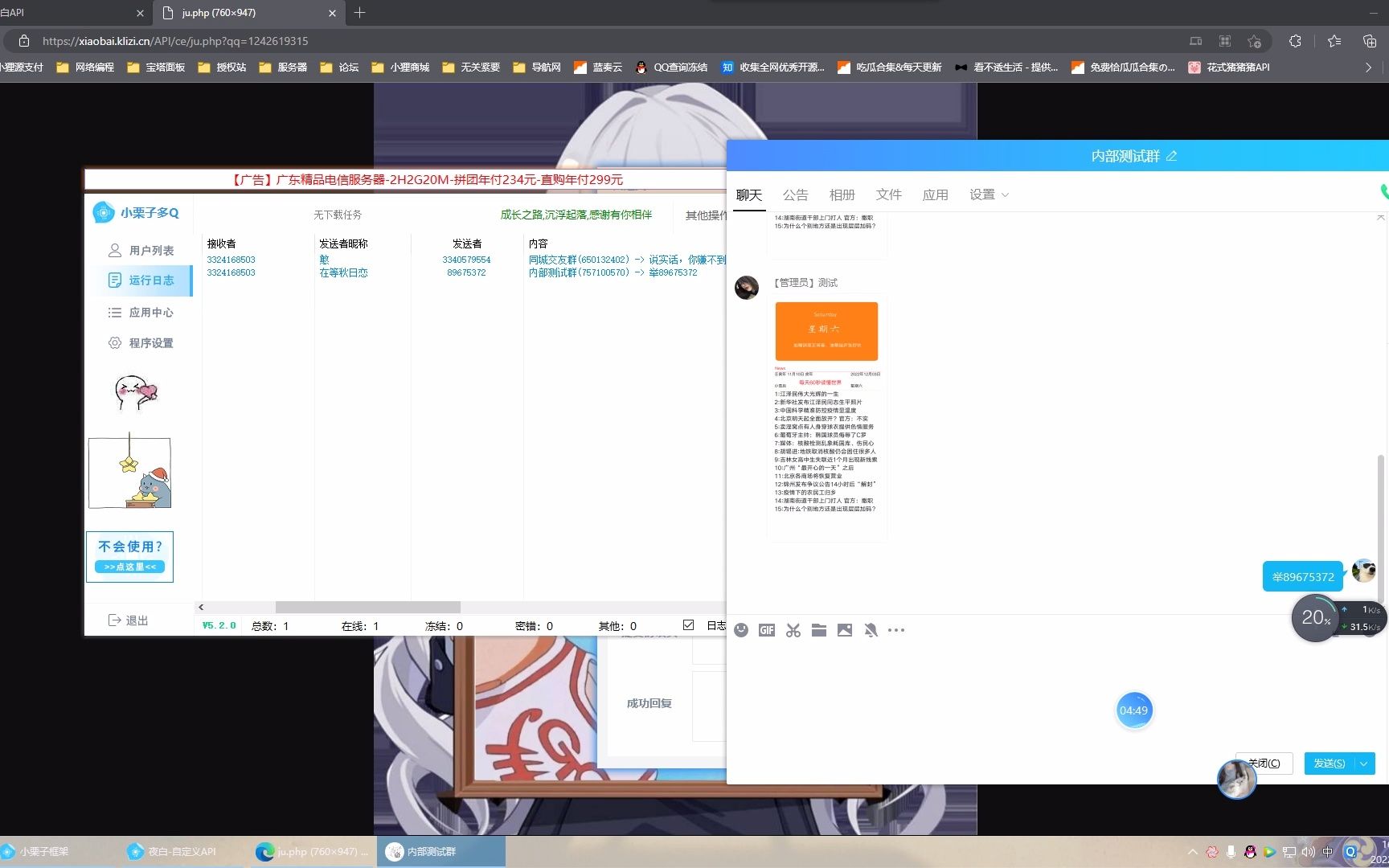The image size is (1389, 868).
Task: Open the 文件 tab in group window
Action: click(x=889, y=194)
